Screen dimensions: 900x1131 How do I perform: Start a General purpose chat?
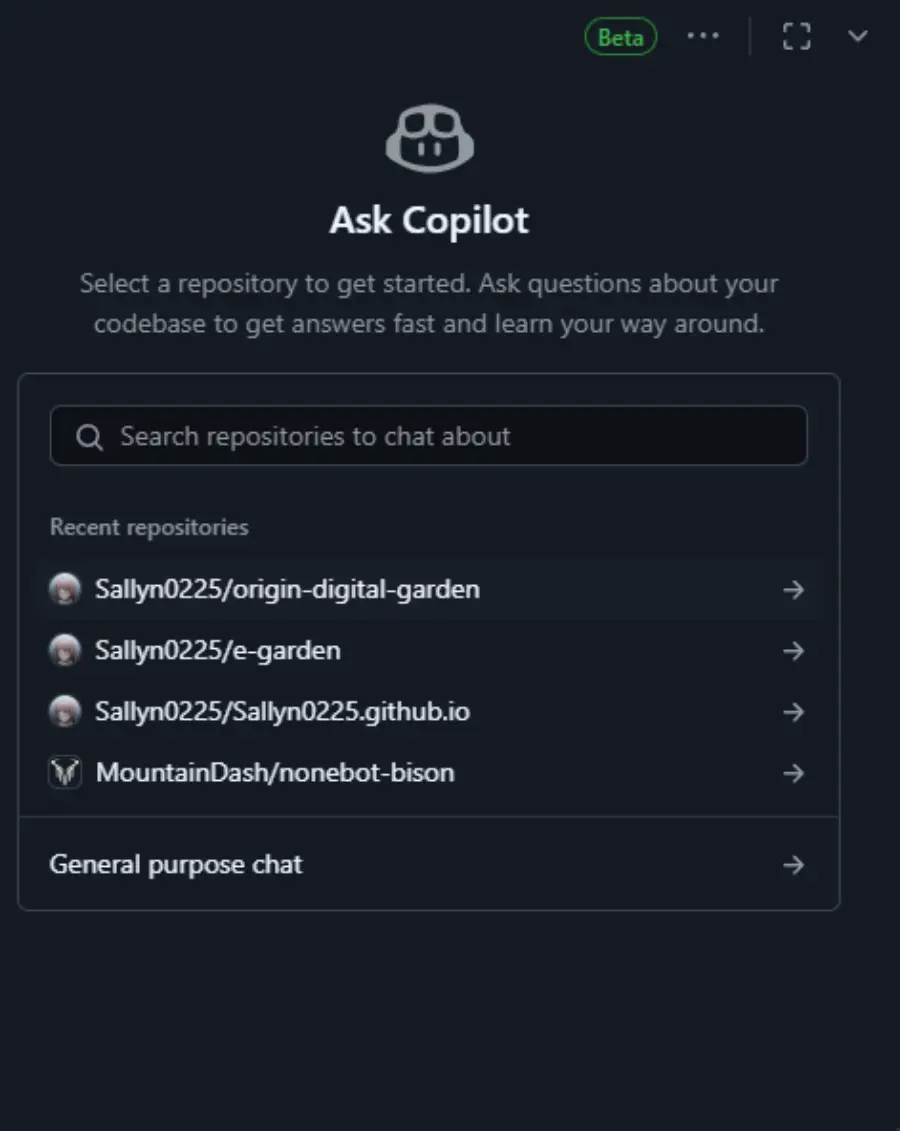click(176, 864)
